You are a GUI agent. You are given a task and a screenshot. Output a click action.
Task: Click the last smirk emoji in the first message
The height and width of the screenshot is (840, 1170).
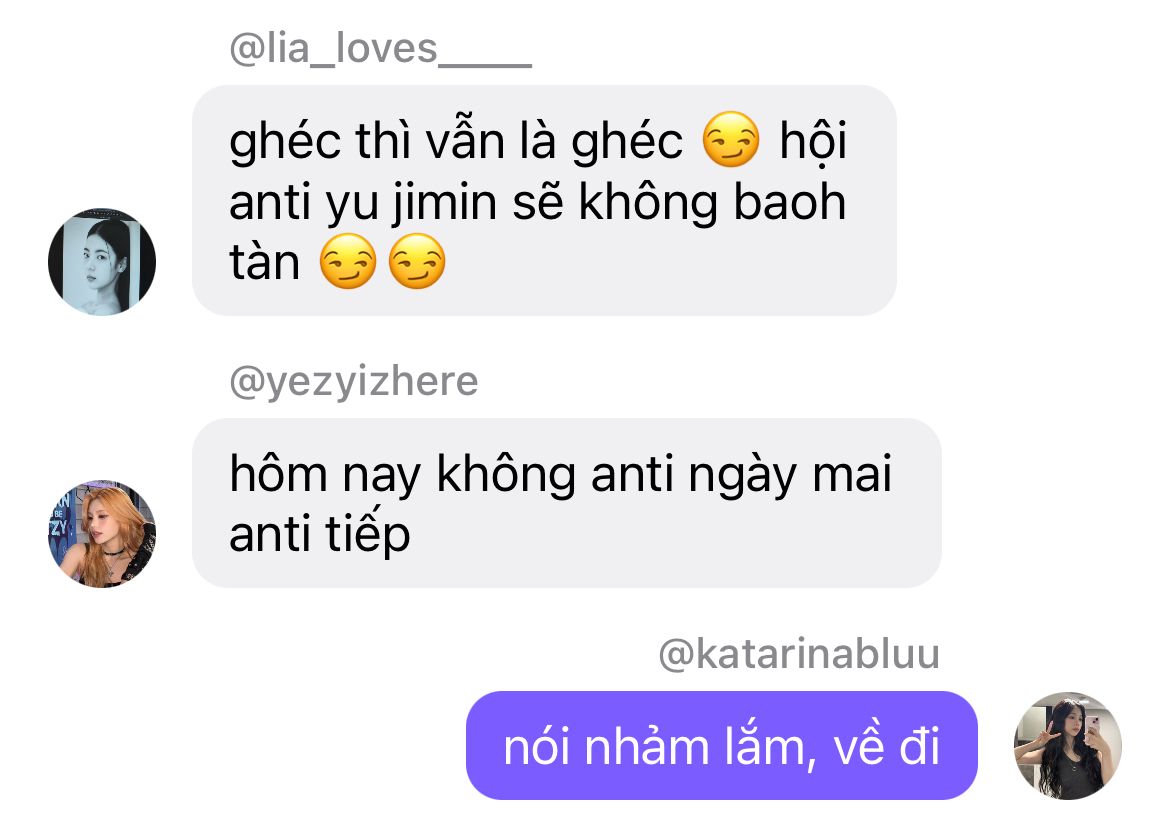417,261
